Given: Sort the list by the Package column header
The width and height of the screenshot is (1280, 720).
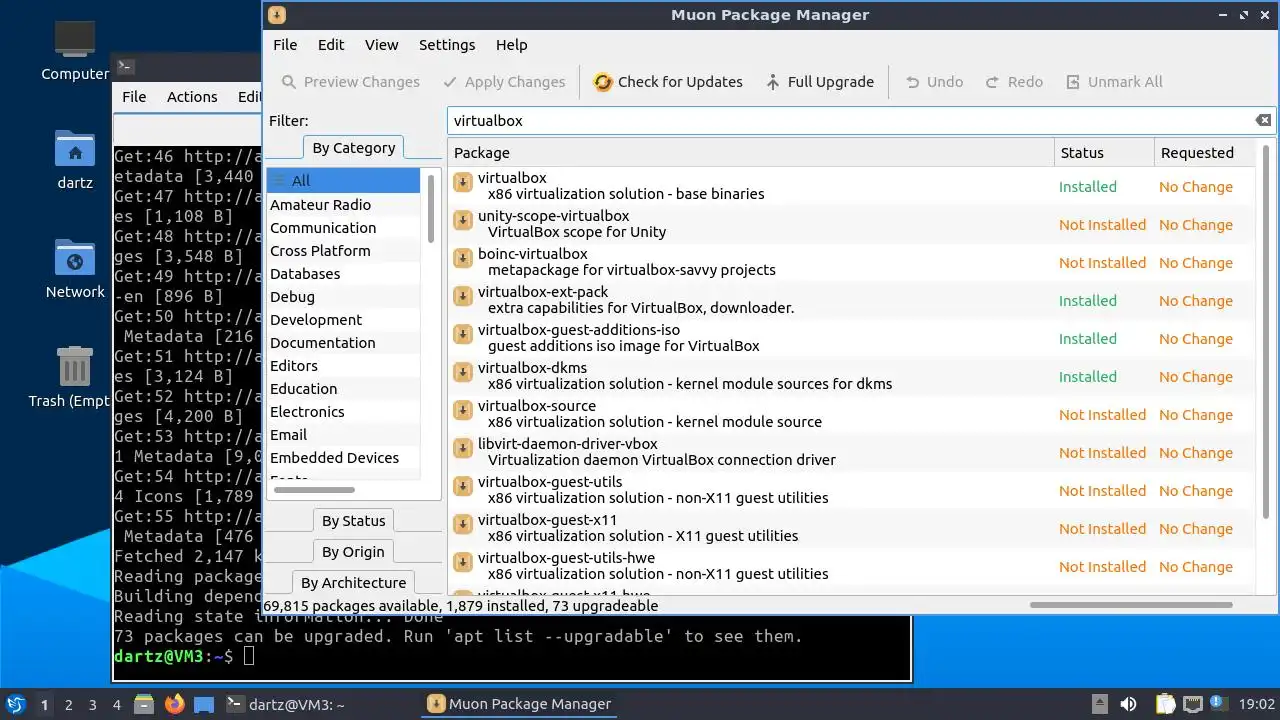Looking at the screenshot, I should tap(751, 153).
